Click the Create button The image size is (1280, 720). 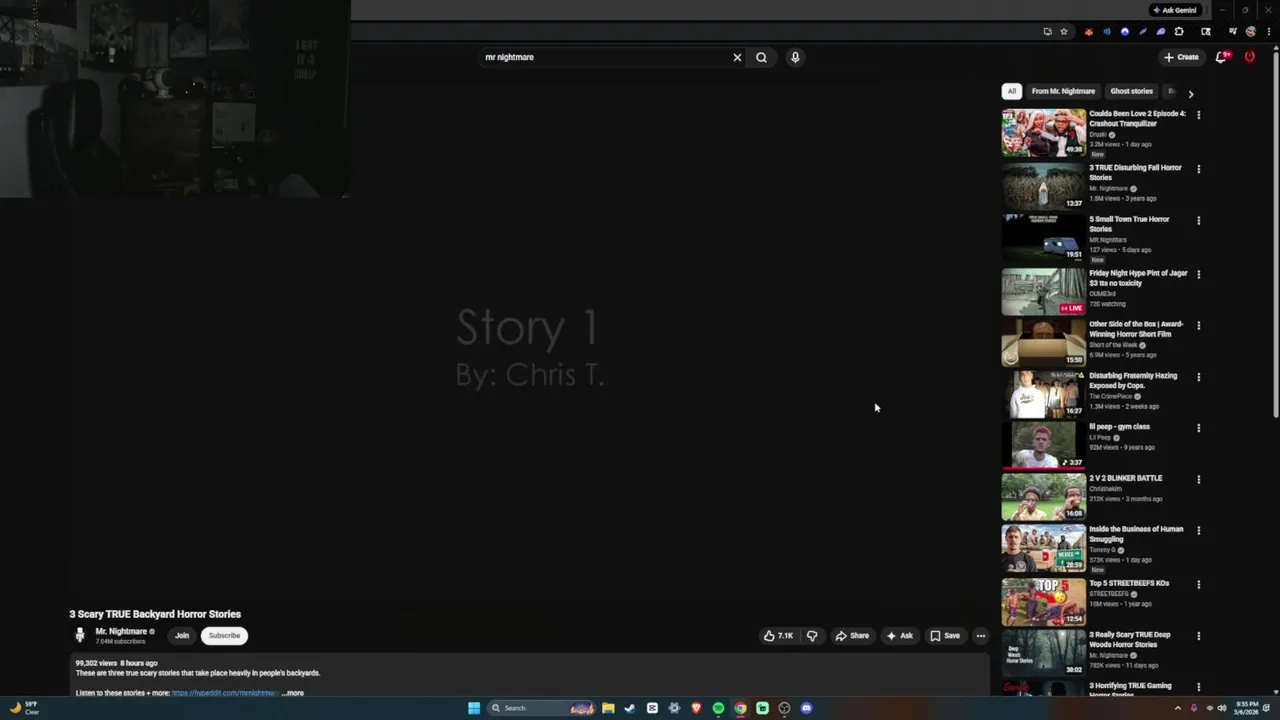1181,57
